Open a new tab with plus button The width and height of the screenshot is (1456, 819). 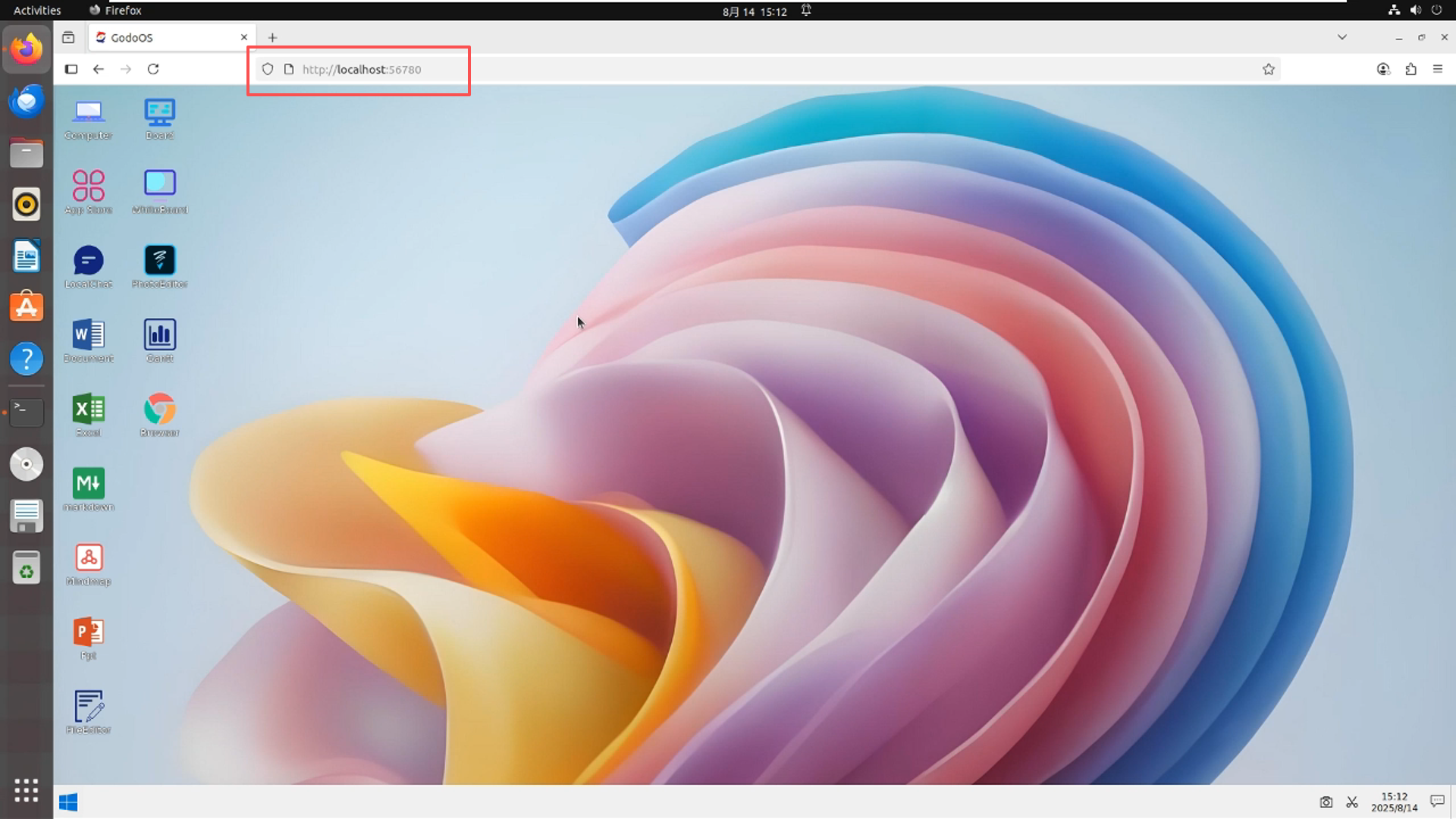pos(272,37)
